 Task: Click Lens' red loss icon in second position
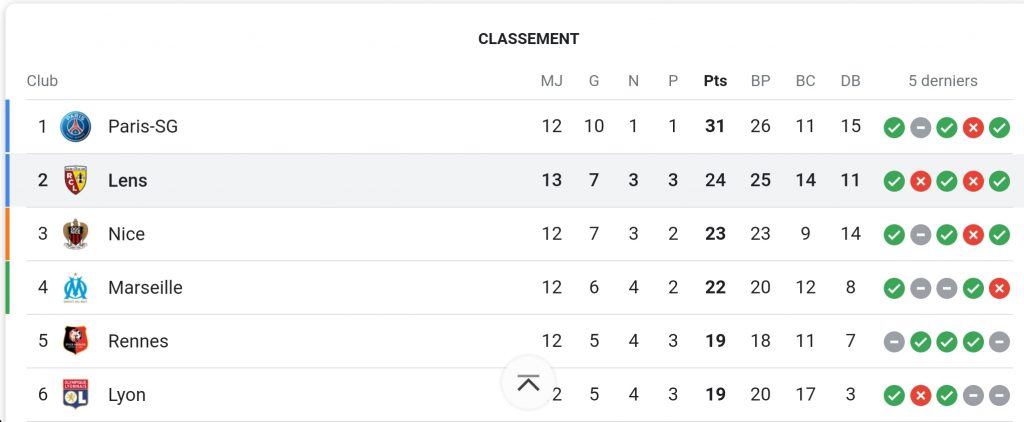point(921,181)
